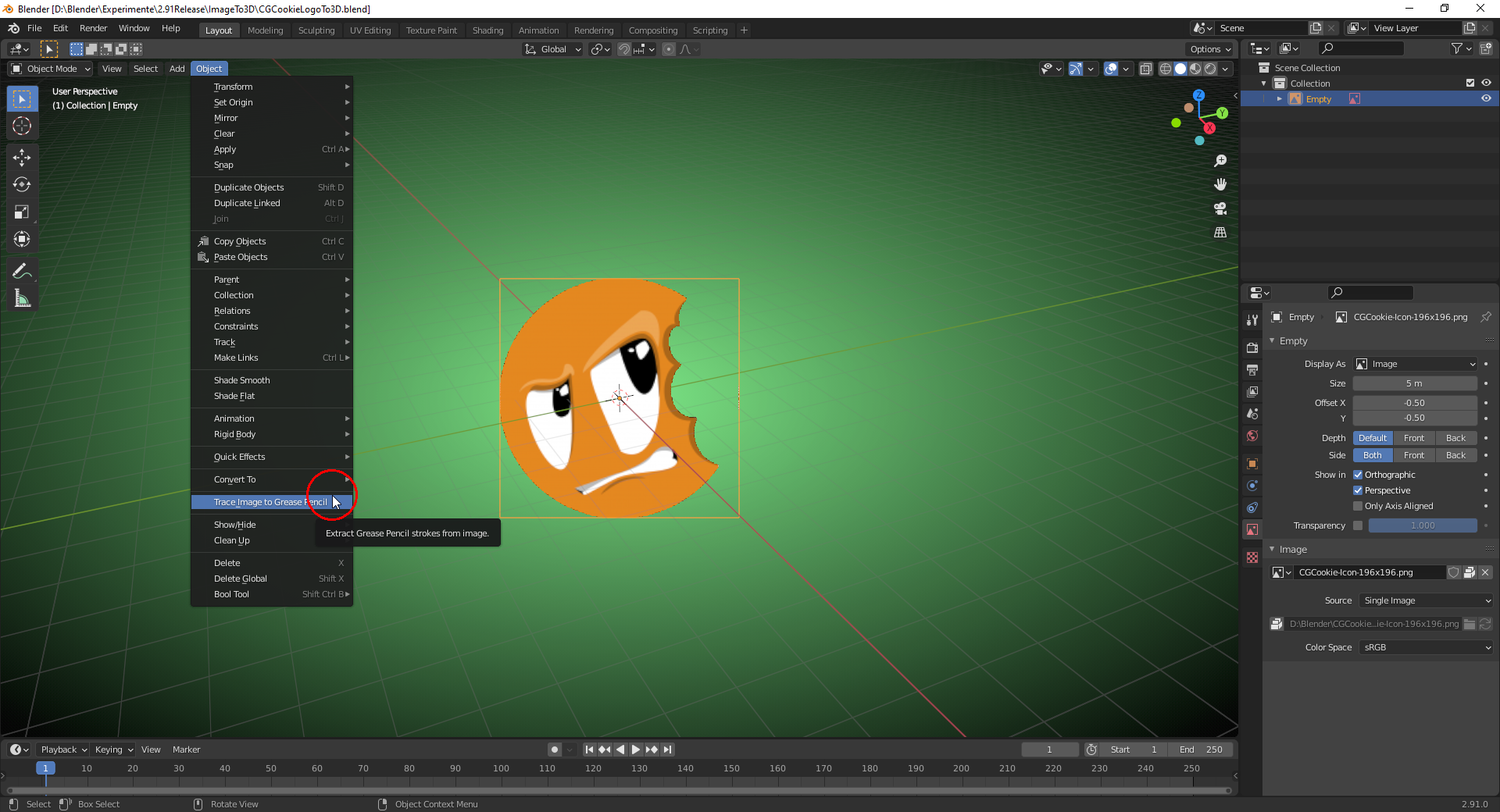Open the View Layer properties tab

coord(1252,391)
